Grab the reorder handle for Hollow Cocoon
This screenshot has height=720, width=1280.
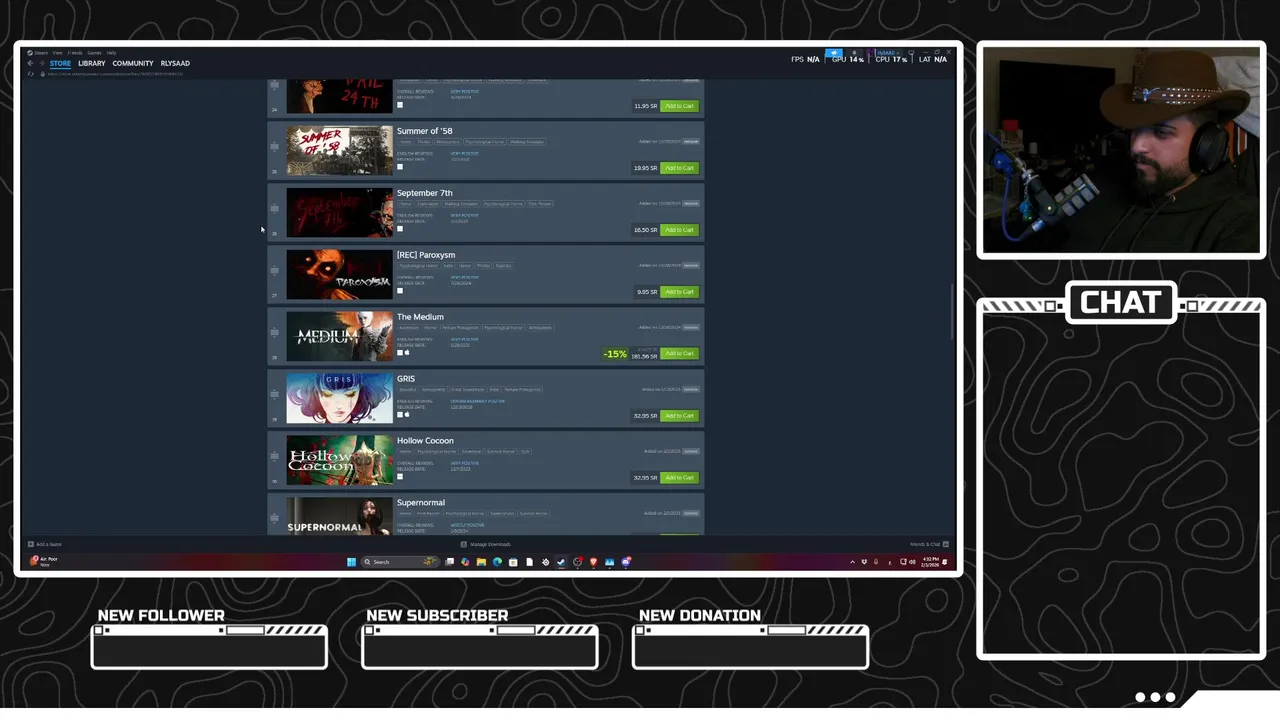coord(274,456)
